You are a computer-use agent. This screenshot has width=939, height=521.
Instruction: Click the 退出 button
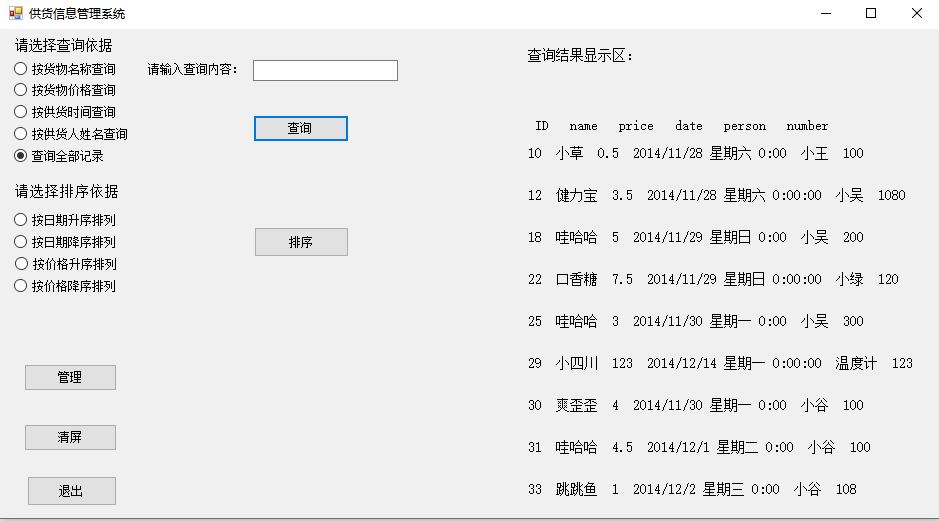tap(72, 491)
